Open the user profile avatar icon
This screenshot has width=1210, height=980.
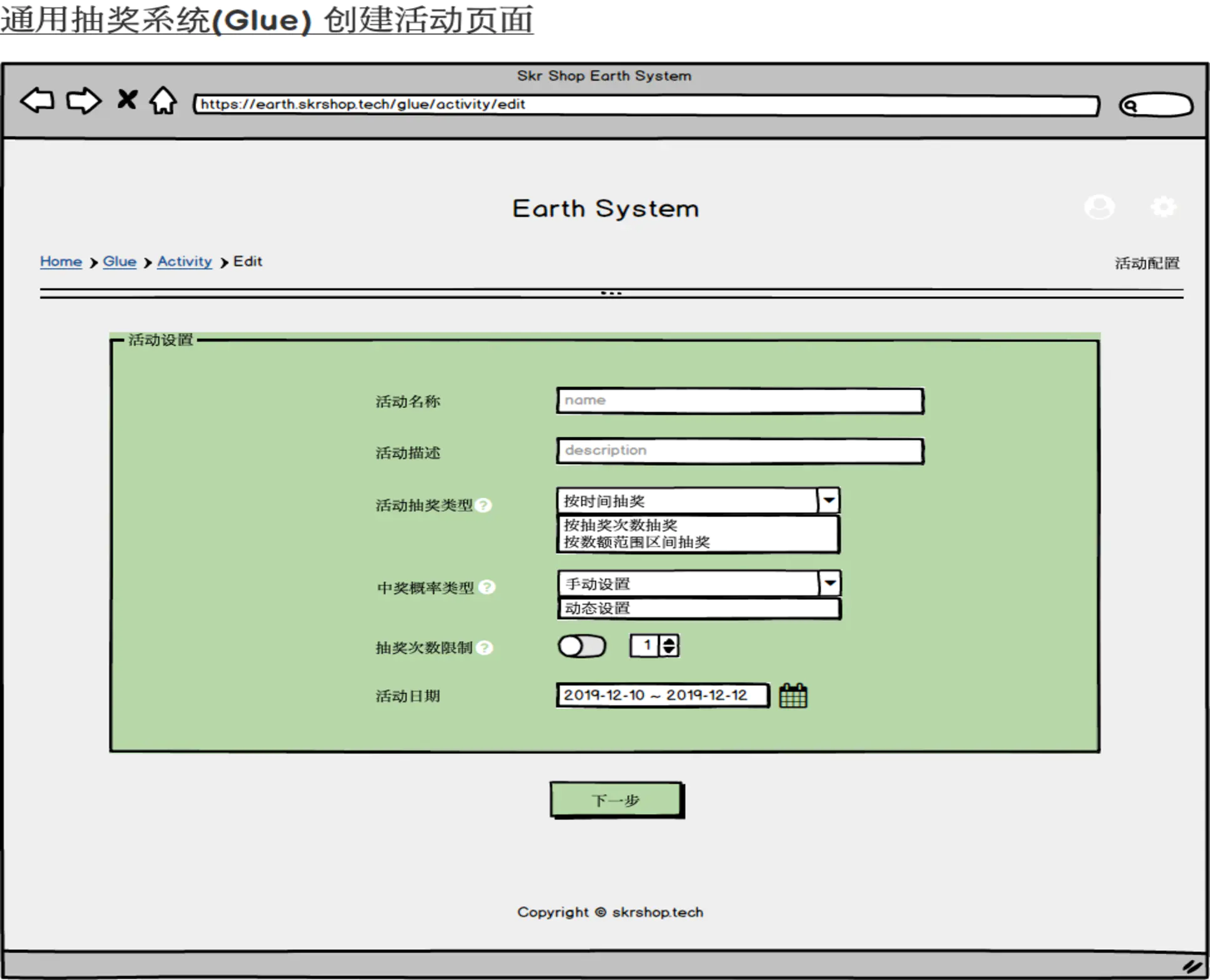click(x=1099, y=207)
